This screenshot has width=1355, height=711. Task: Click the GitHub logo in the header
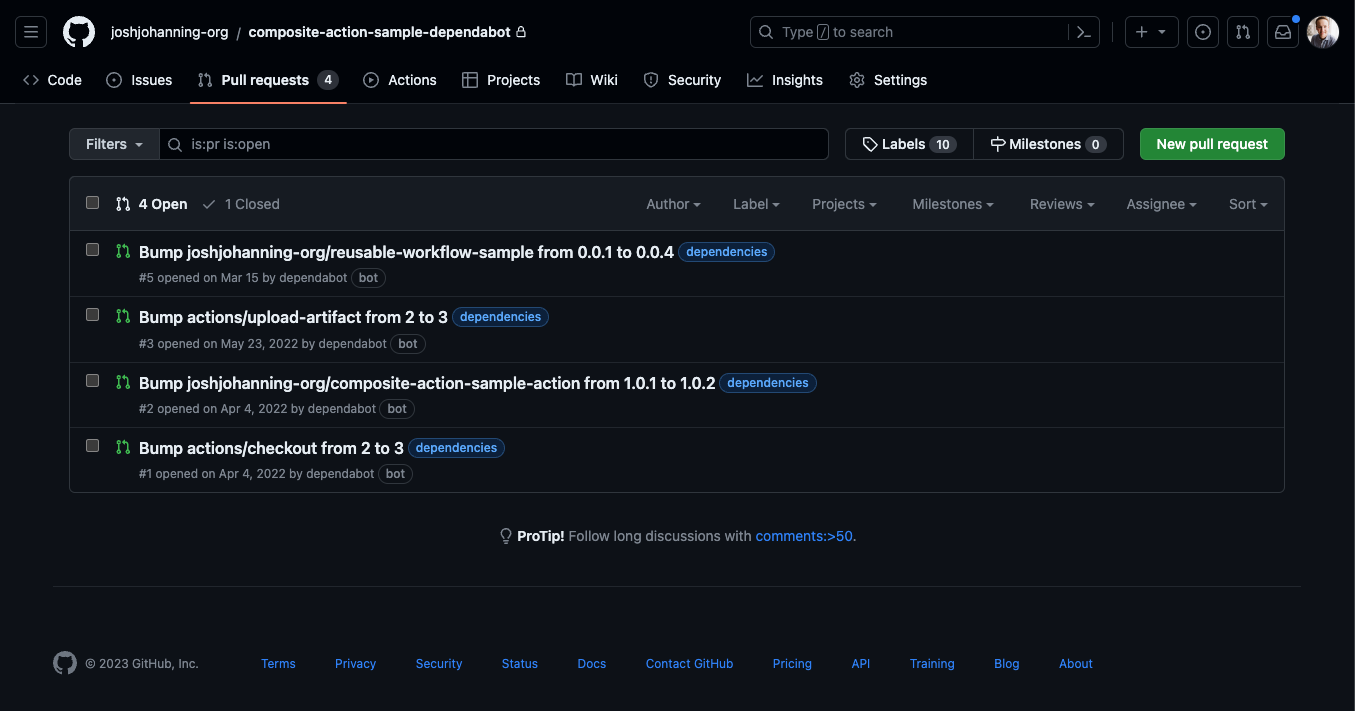coord(78,31)
